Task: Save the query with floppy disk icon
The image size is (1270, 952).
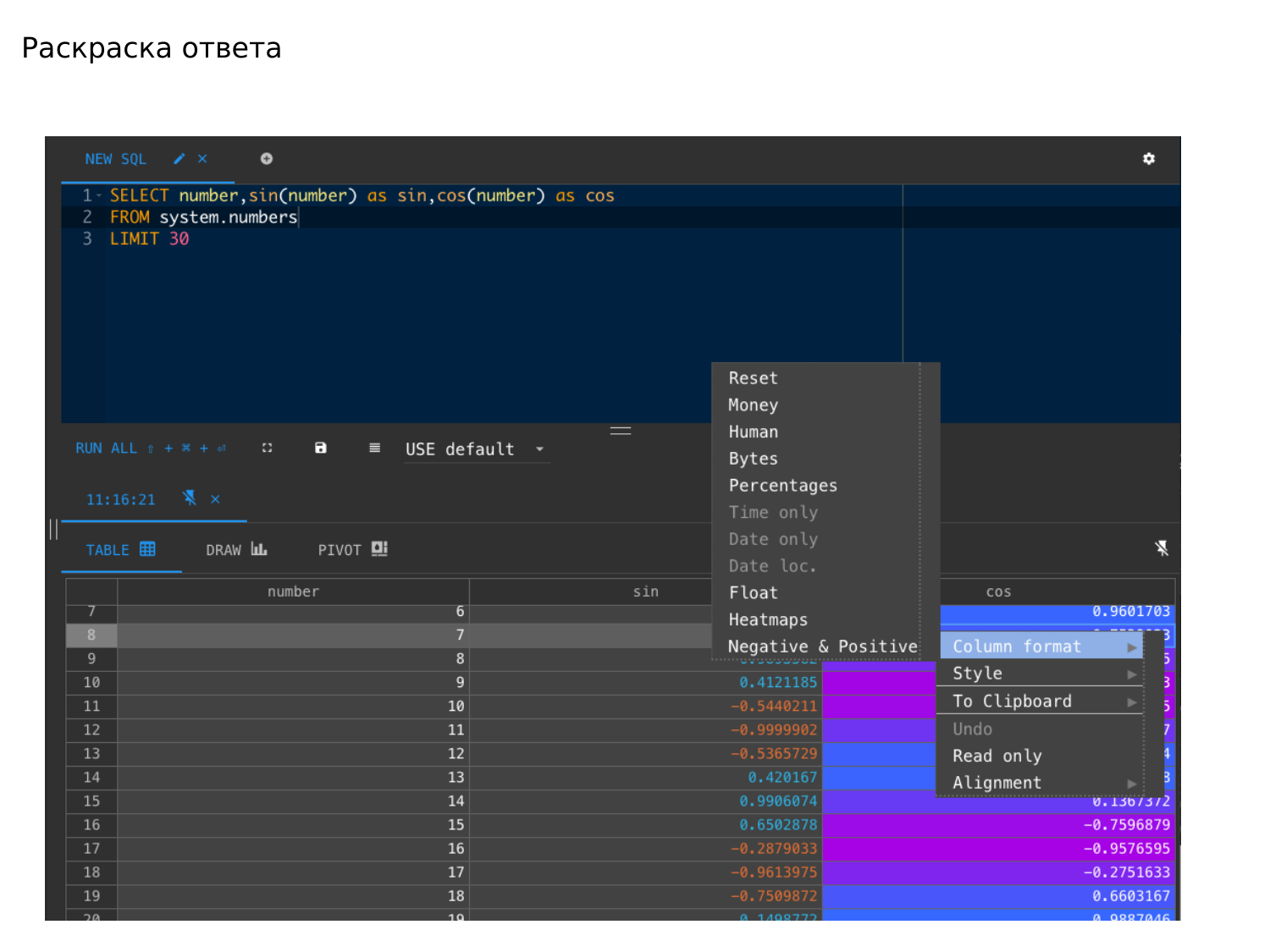Action: click(321, 448)
